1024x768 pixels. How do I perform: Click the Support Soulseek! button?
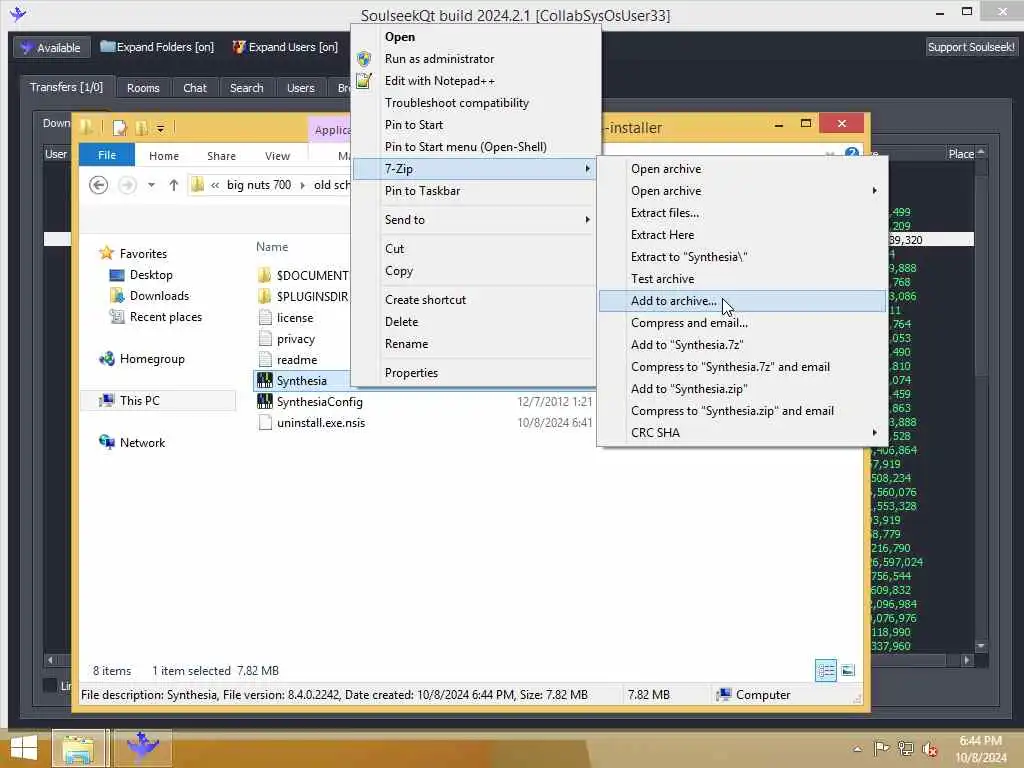tap(970, 47)
